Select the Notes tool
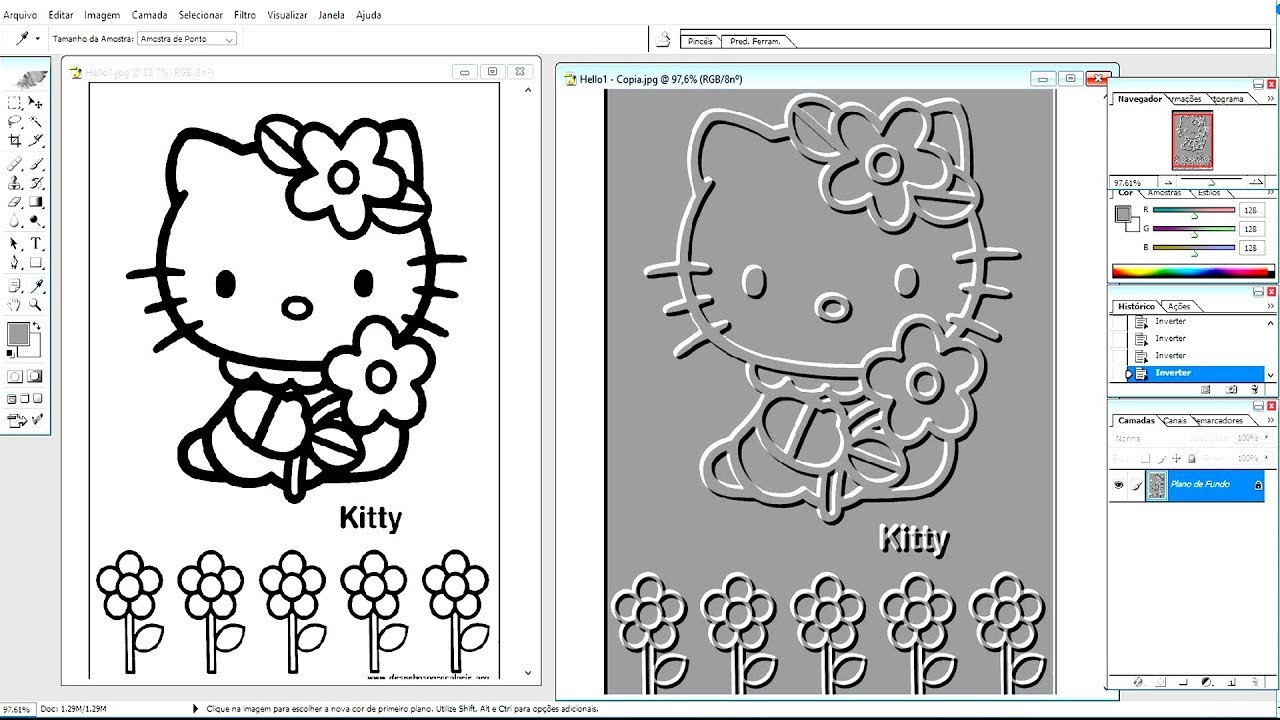1280x720 pixels. click(14, 287)
